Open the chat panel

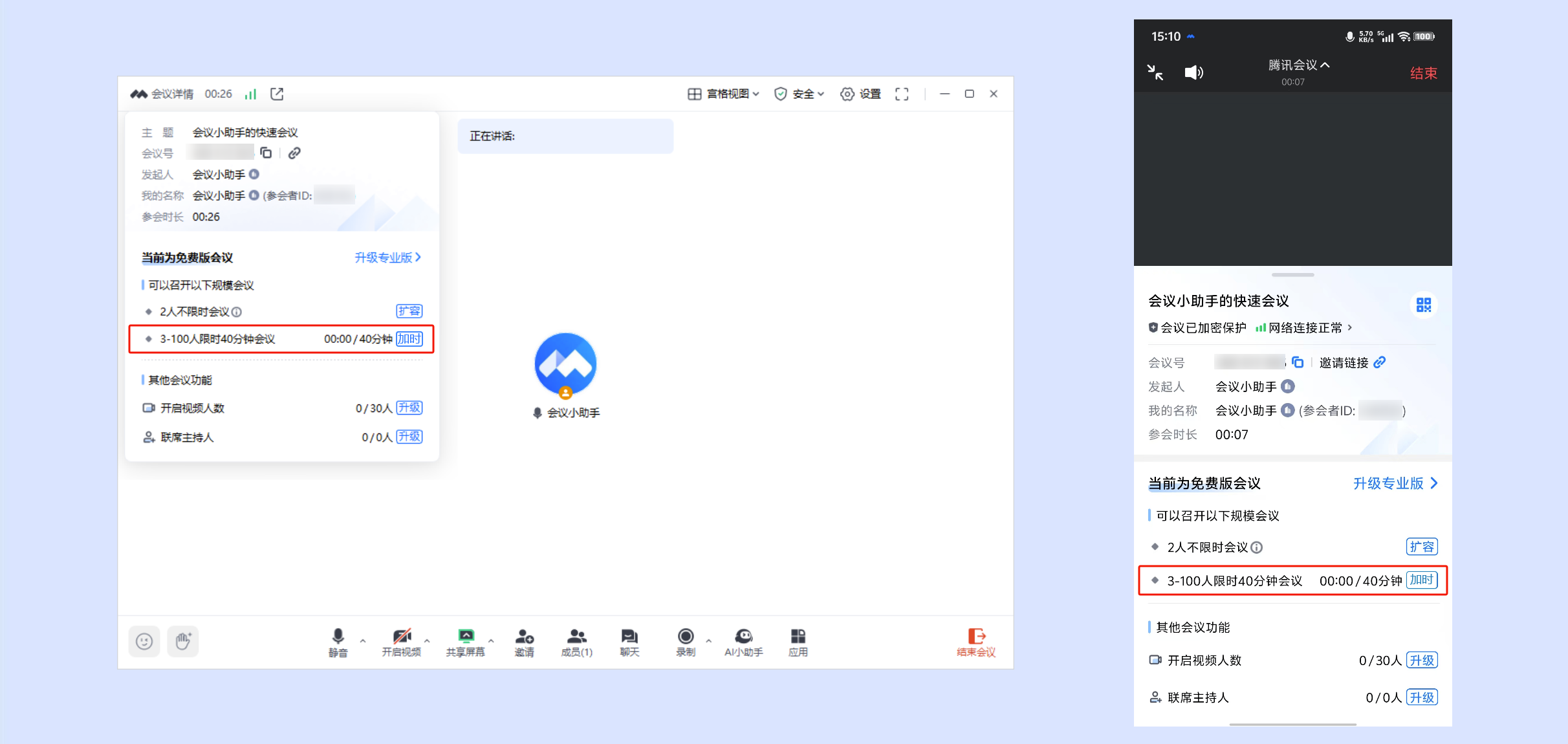click(629, 642)
